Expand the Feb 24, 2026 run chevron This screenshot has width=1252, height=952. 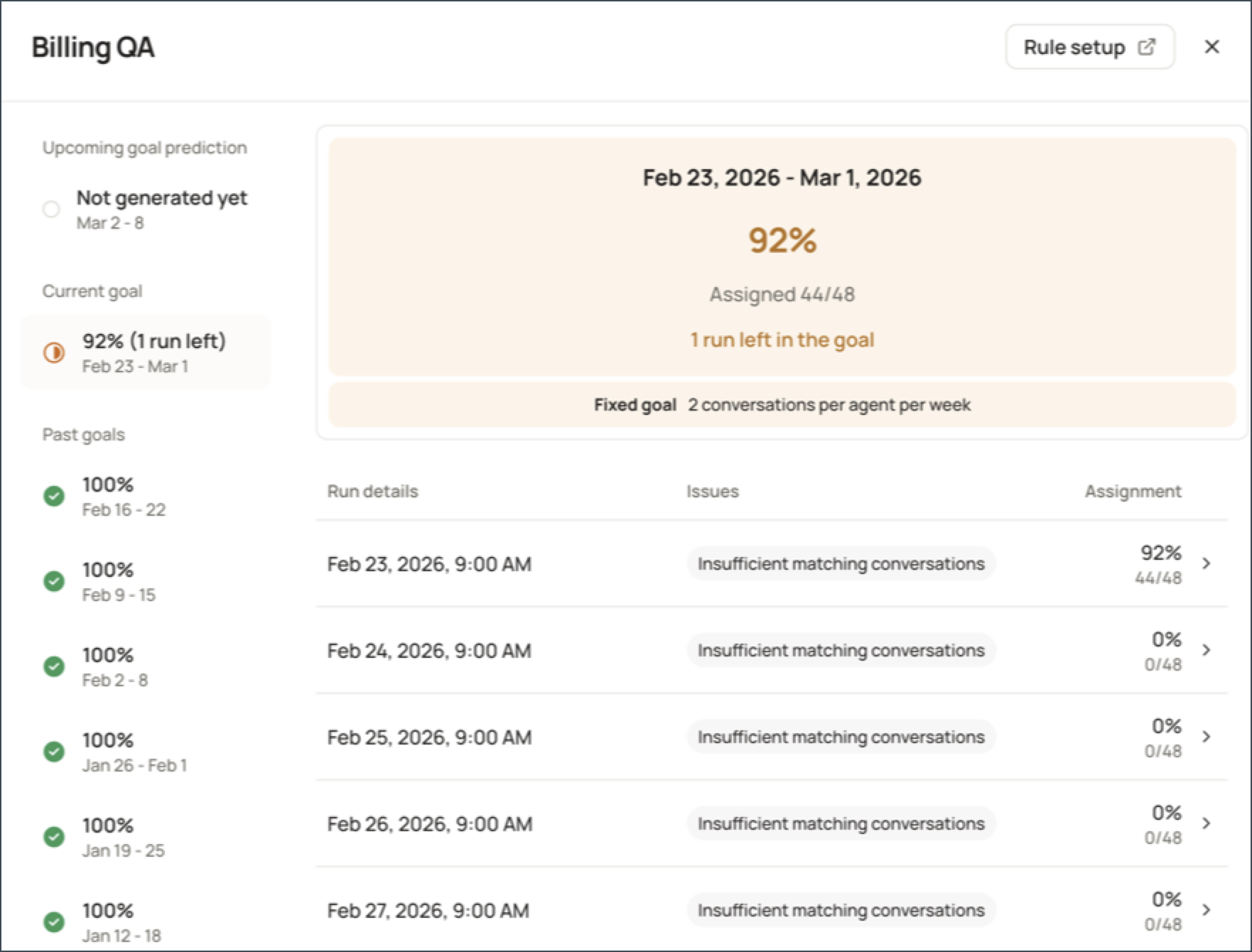(1207, 650)
